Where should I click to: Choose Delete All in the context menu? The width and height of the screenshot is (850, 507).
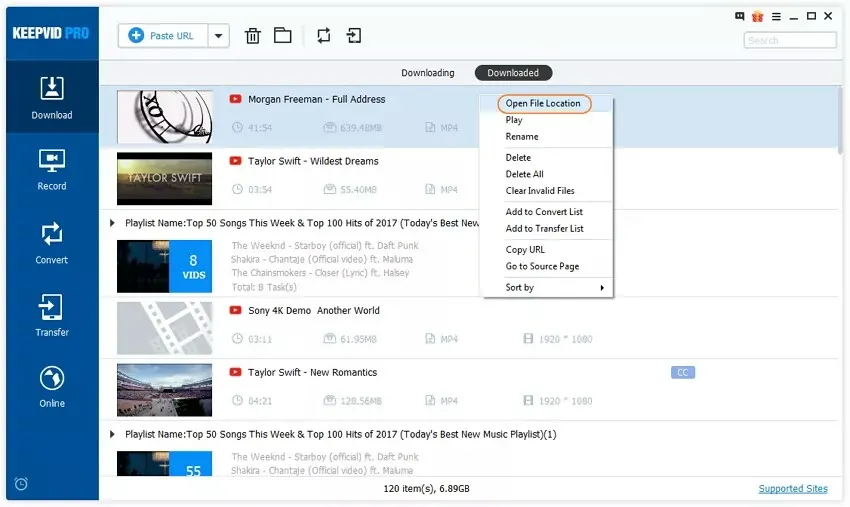(x=548, y=174)
